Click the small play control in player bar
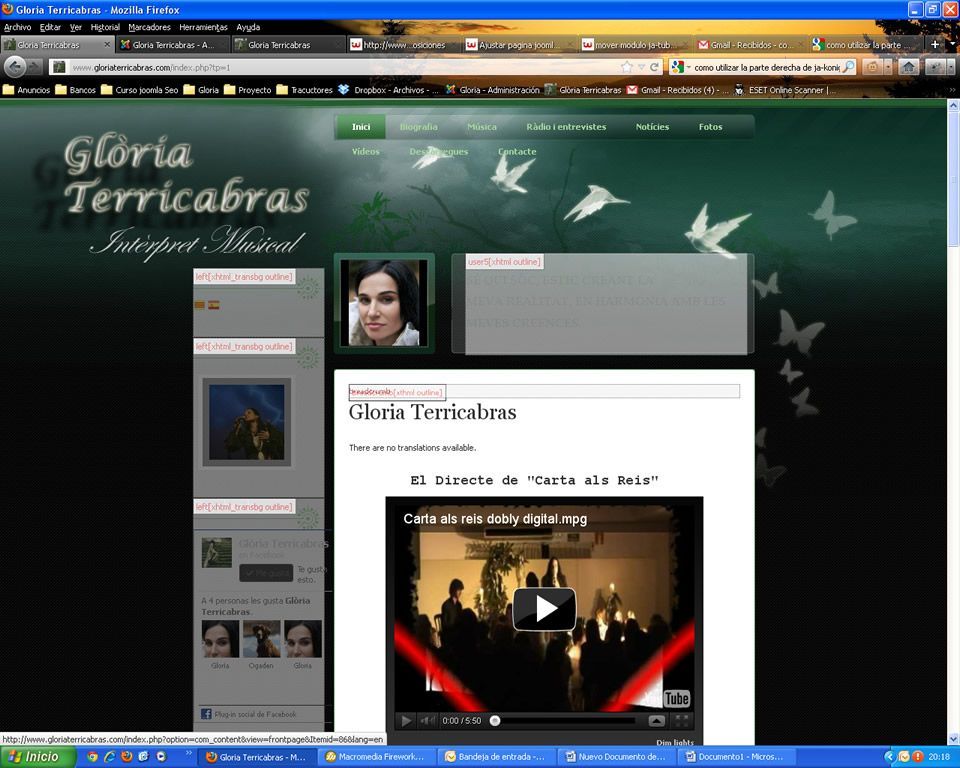 (x=406, y=721)
